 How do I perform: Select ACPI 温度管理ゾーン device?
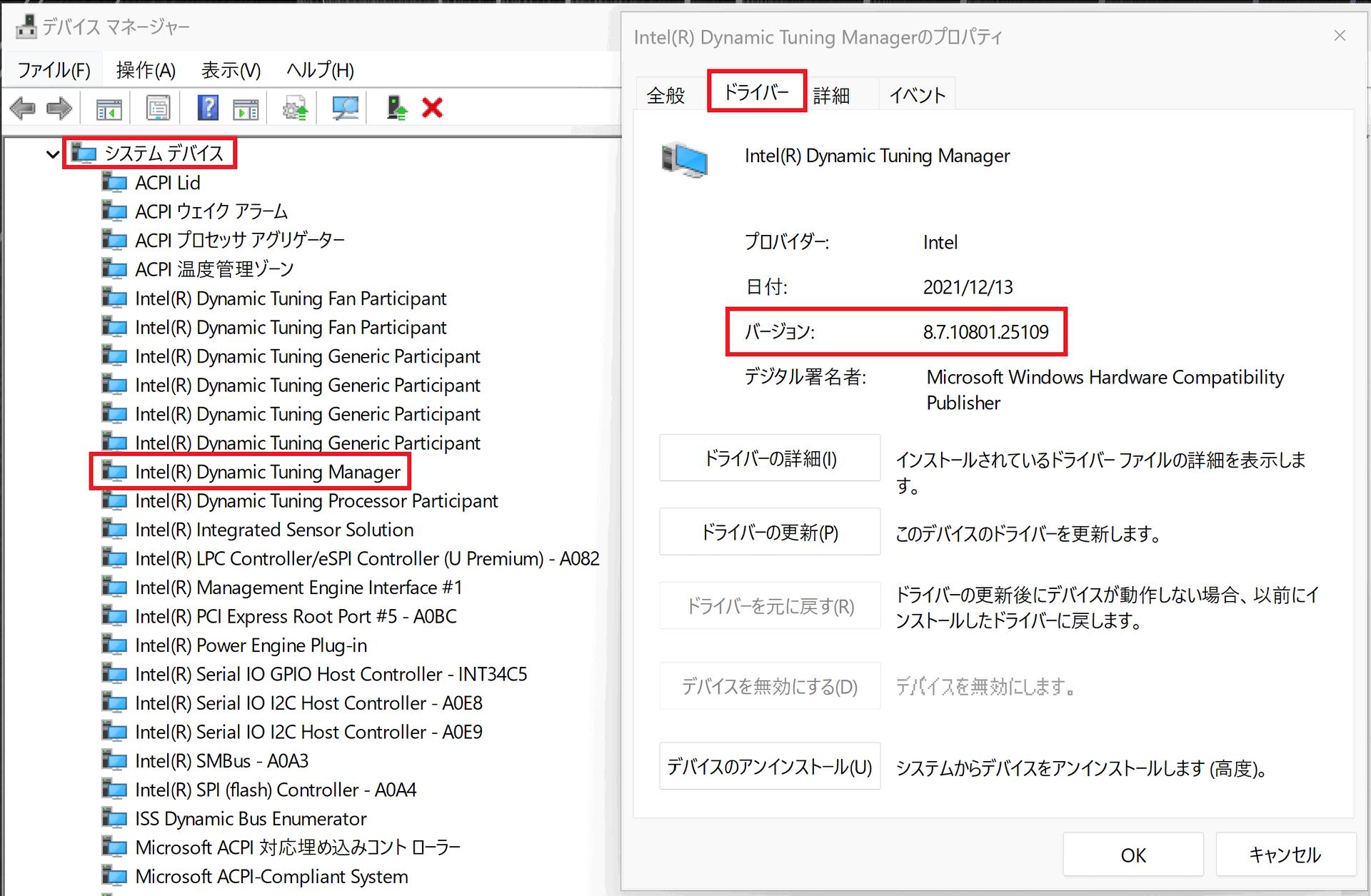[x=214, y=269]
